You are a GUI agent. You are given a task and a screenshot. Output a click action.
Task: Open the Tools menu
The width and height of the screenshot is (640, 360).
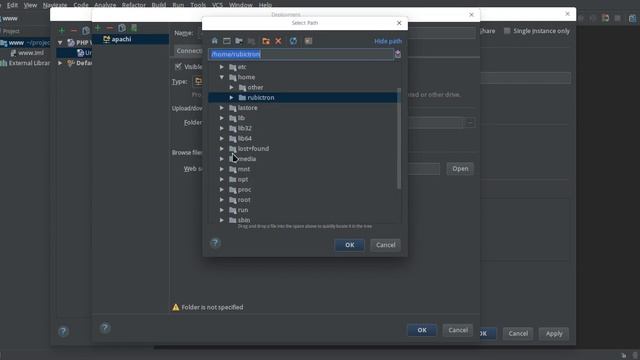[198, 5]
